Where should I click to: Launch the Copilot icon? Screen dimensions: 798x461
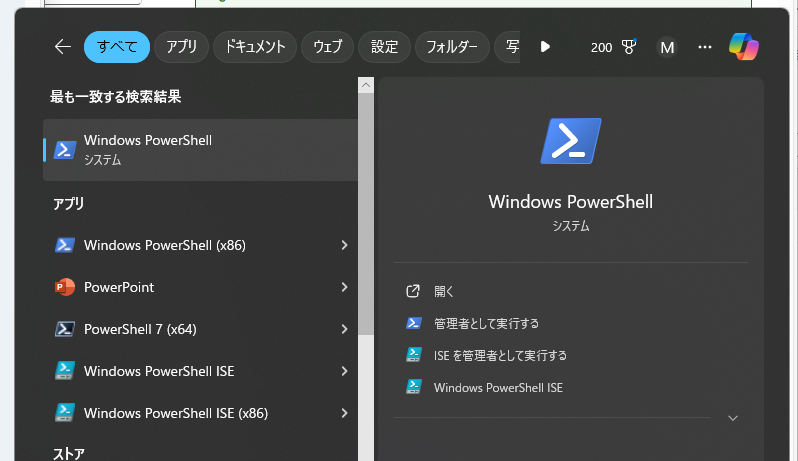pyautogui.click(x=744, y=47)
